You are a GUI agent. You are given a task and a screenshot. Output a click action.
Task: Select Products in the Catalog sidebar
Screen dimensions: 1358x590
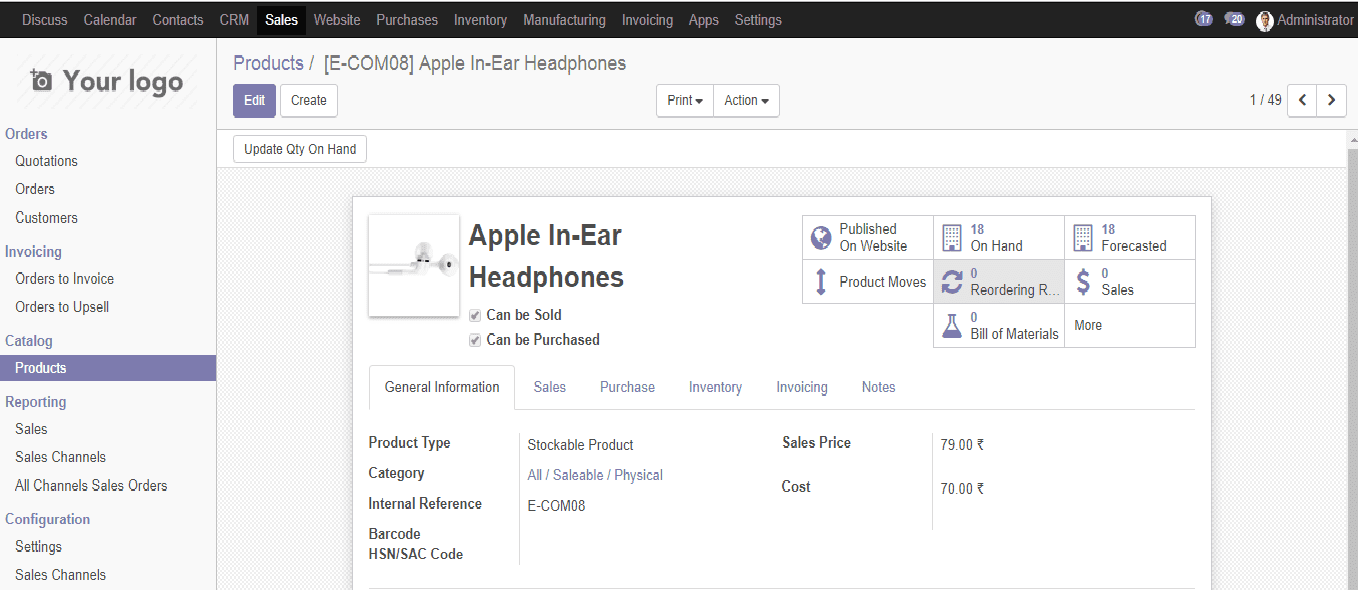[108, 368]
